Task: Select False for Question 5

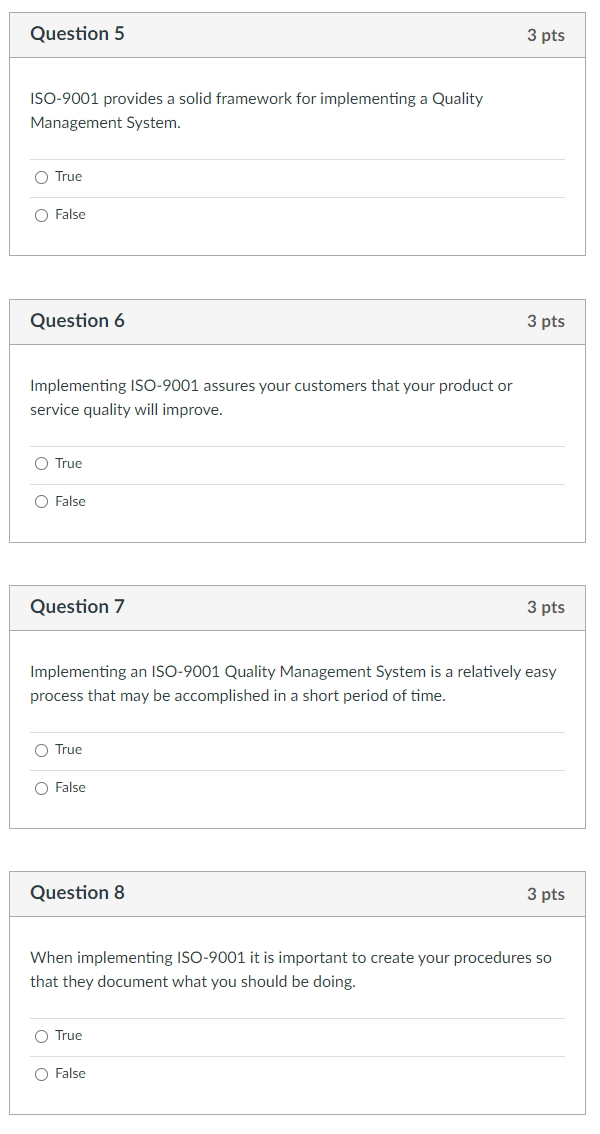Action: [x=41, y=214]
